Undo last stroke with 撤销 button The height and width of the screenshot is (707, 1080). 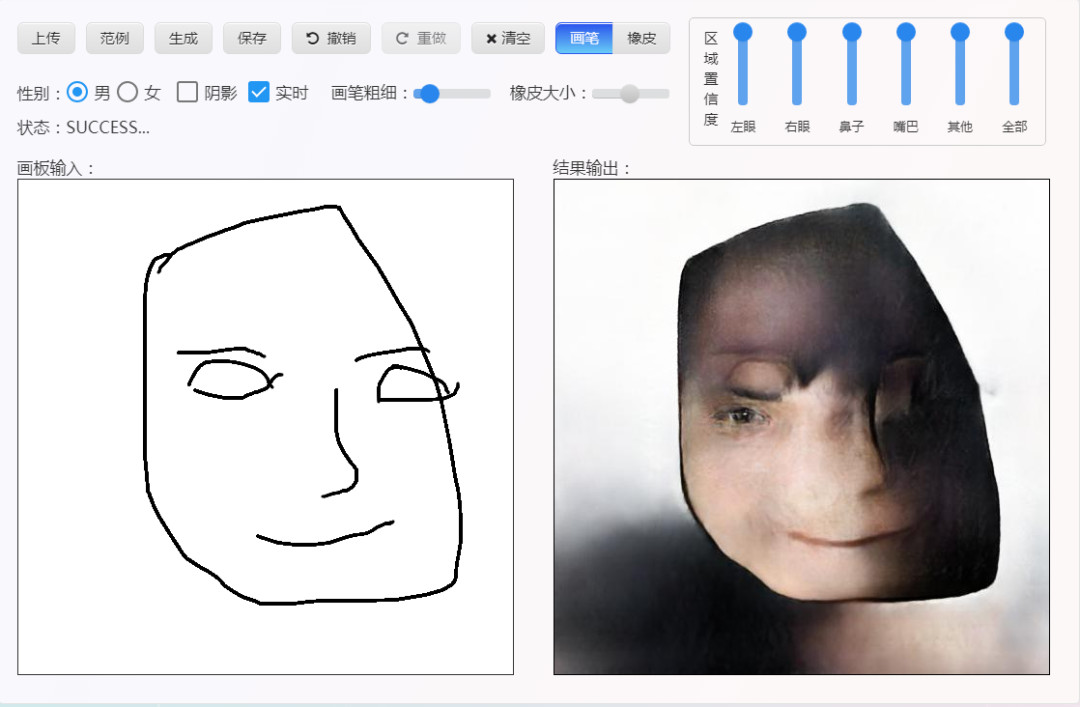(x=331, y=38)
